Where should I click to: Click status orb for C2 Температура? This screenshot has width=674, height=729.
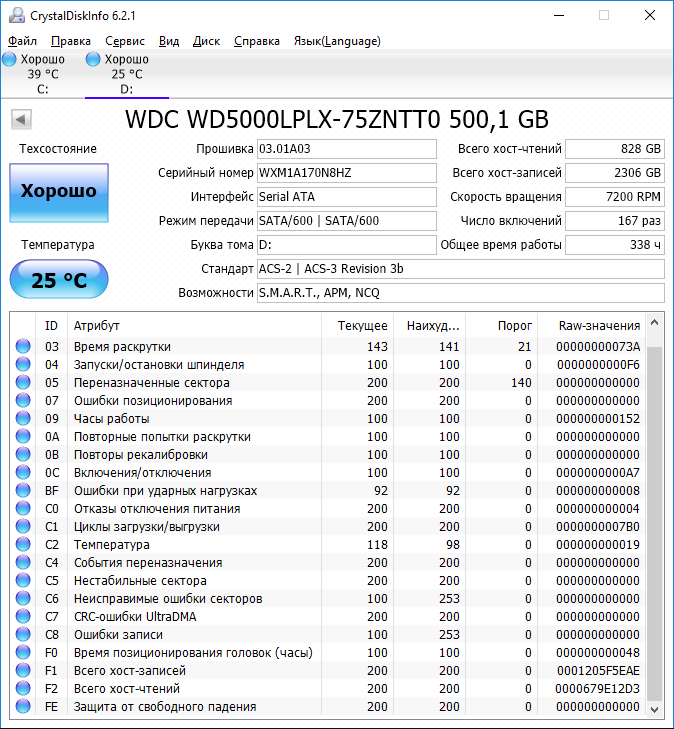tap(23, 544)
